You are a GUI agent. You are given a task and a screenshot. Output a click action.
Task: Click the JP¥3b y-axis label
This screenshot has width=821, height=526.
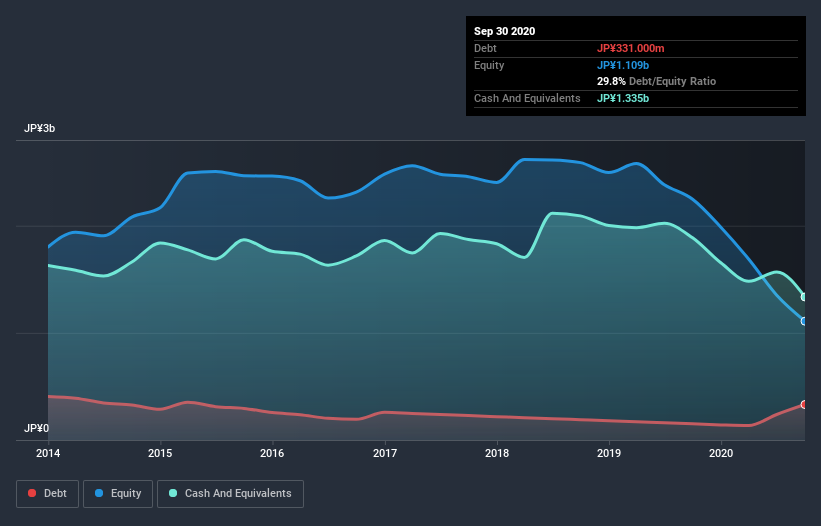(40, 129)
